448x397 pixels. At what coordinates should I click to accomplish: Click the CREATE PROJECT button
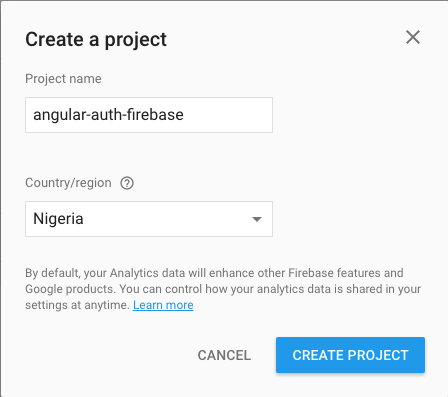point(350,355)
